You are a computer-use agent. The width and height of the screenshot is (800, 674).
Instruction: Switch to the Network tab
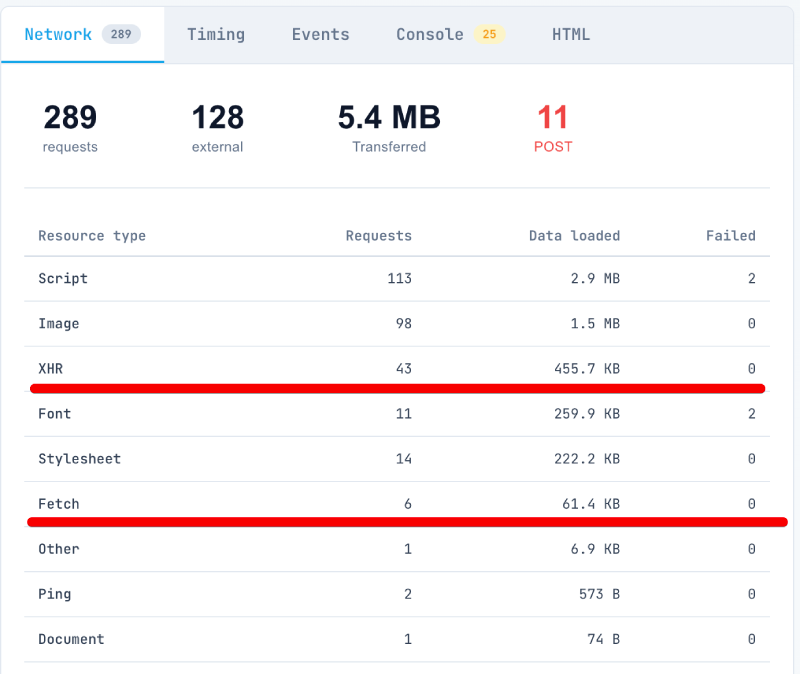tap(82, 34)
